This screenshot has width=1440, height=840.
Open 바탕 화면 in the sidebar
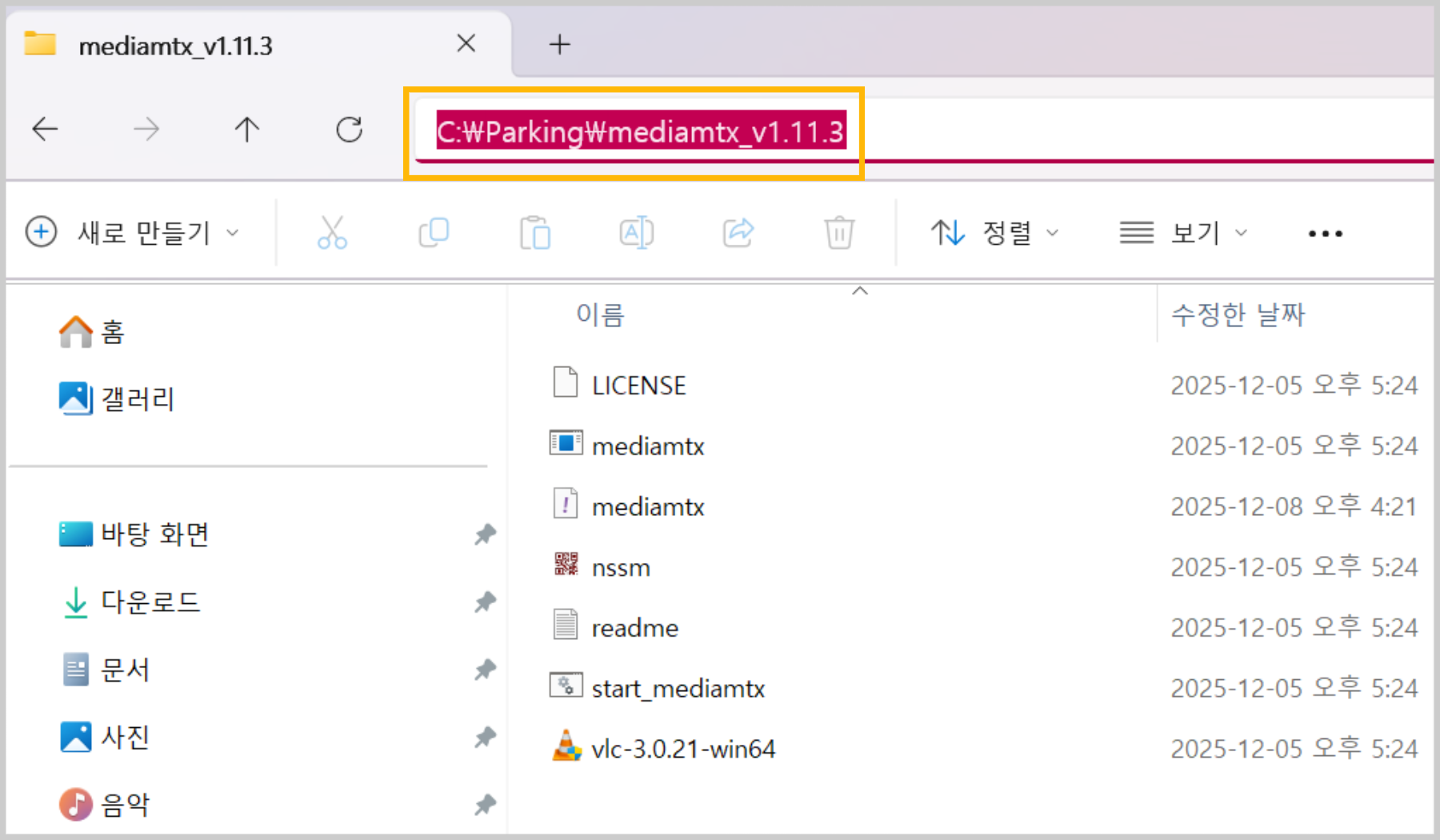pyautogui.click(x=134, y=534)
